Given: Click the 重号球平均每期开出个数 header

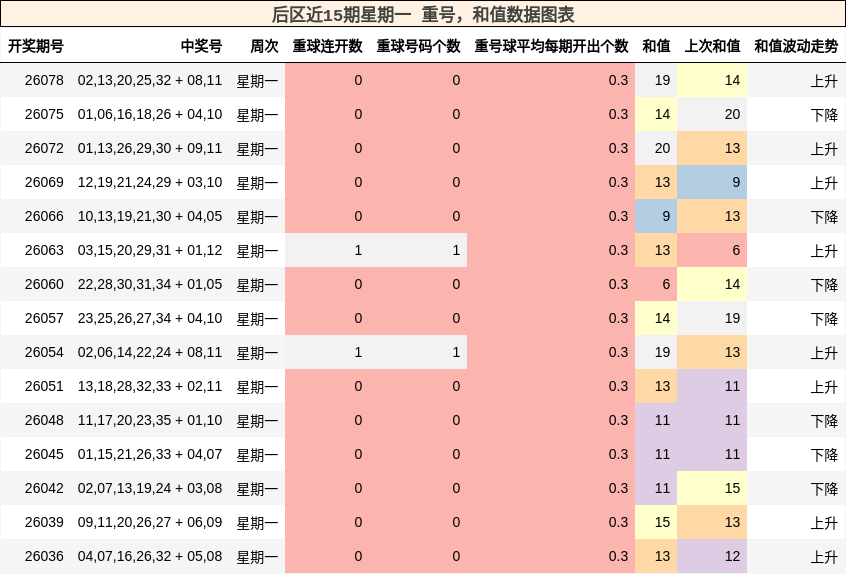Looking at the screenshot, I should [551, 46].
